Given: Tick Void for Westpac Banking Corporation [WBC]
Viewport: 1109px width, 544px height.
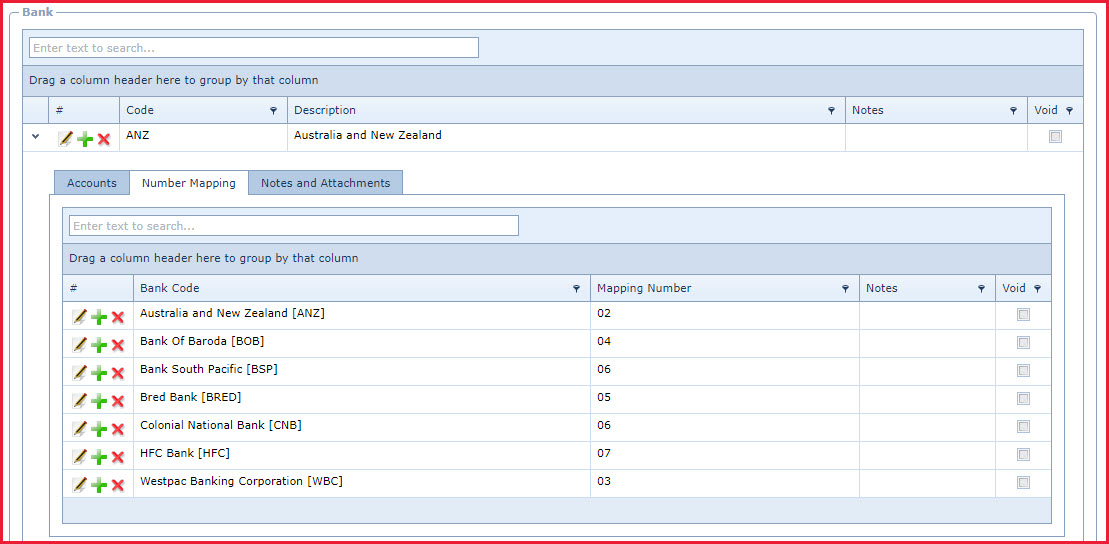Looking at the screenshot, I should tap(1023, 482).
